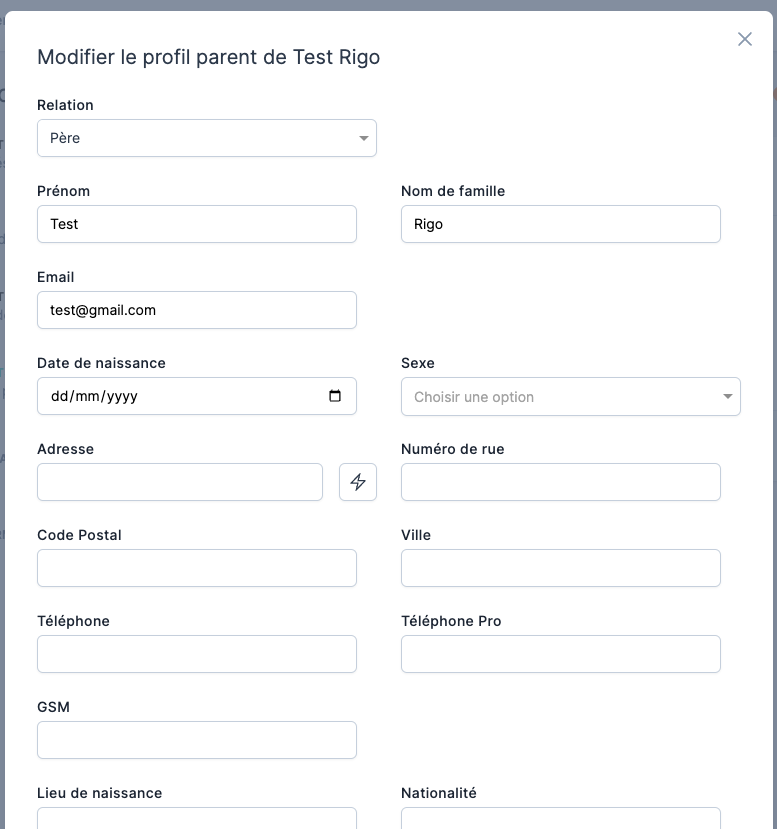Focus the Nationalité input field
777x829 pixels.
click(560, 818)
